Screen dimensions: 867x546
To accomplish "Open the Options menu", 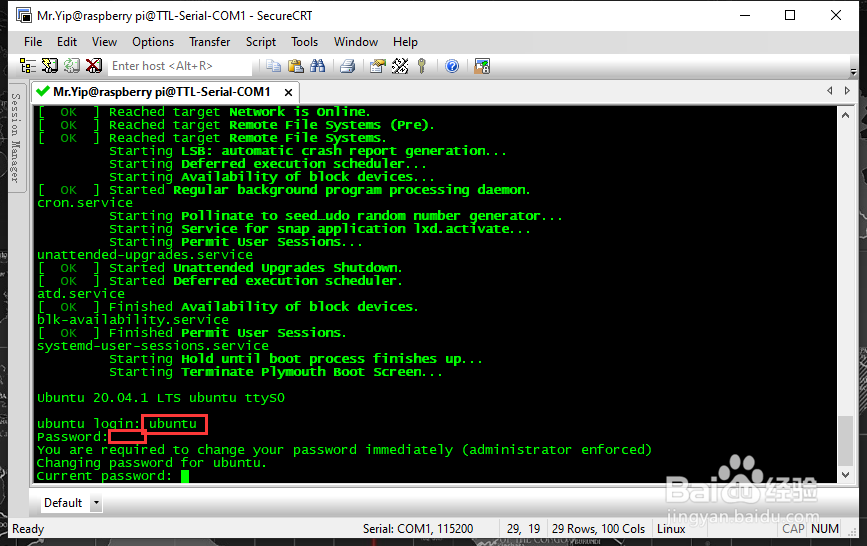I will [x=153, y=42].
